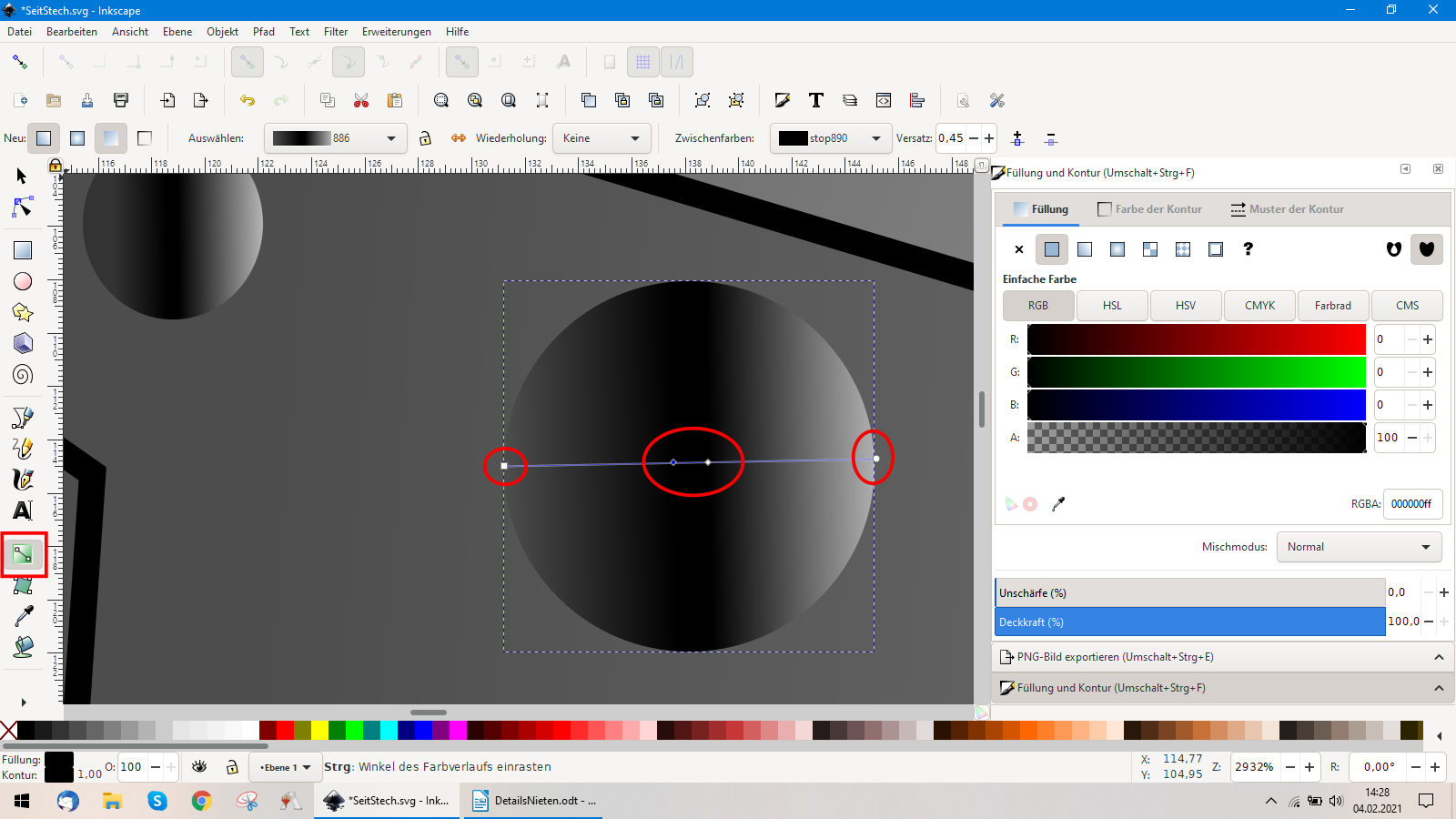Select the CMYK color mode button
The image size is (1456, 819).
coord(1259,306)
